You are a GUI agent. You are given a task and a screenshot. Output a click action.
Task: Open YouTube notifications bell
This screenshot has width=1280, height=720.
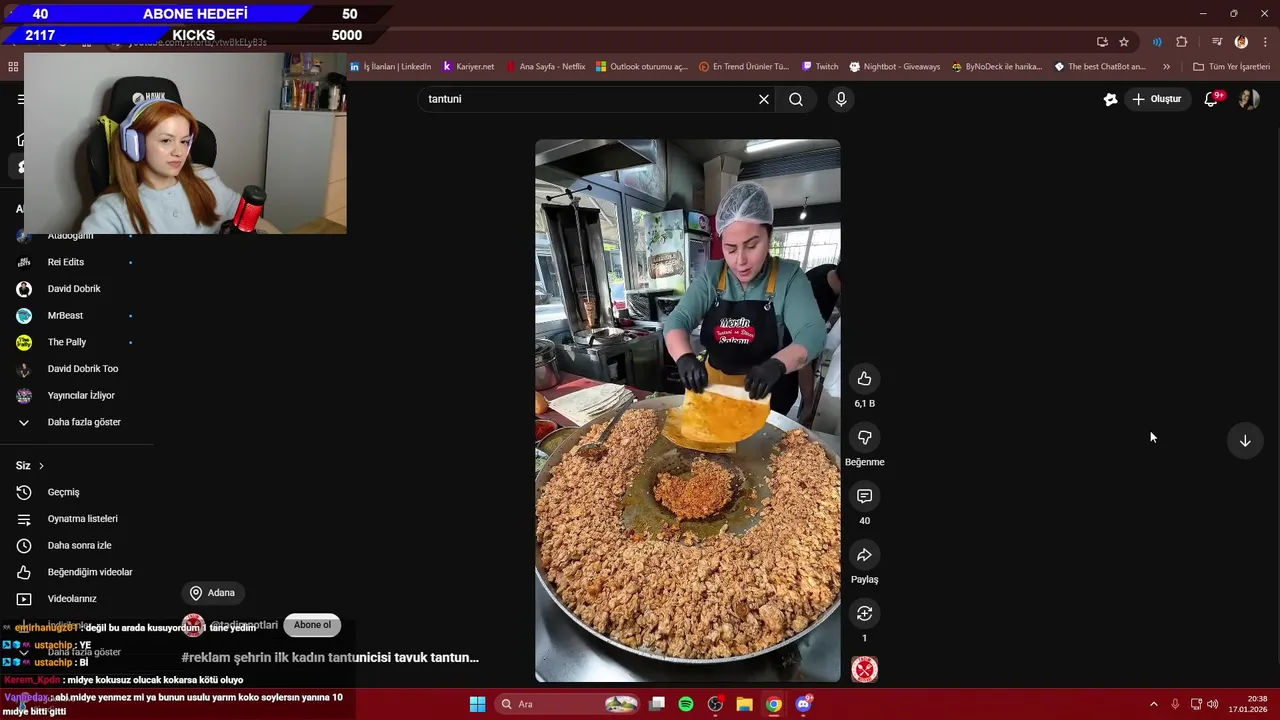pos(1212,99)
